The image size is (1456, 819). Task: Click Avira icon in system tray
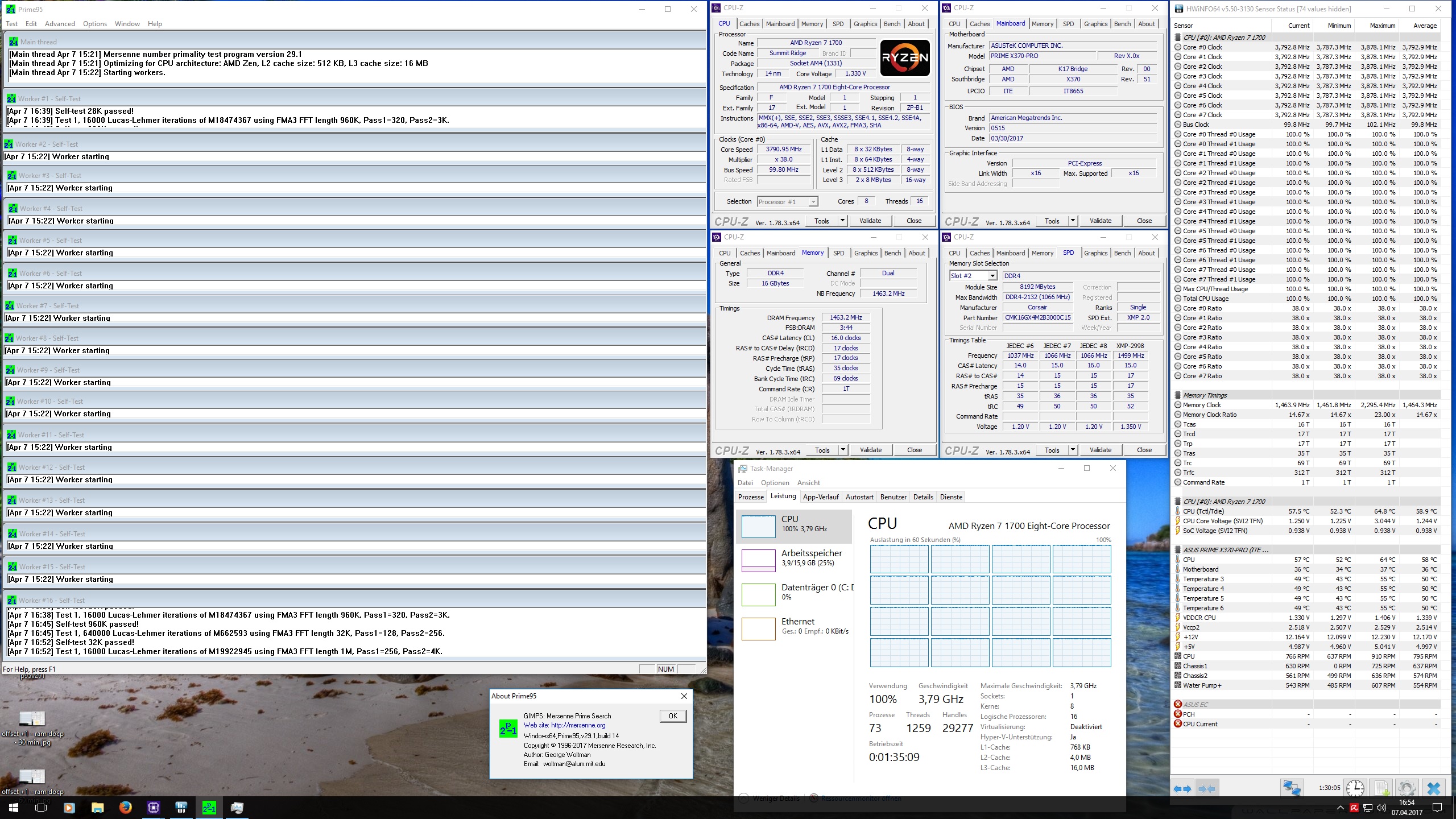pyautogui.click(x=1354, y=808)
